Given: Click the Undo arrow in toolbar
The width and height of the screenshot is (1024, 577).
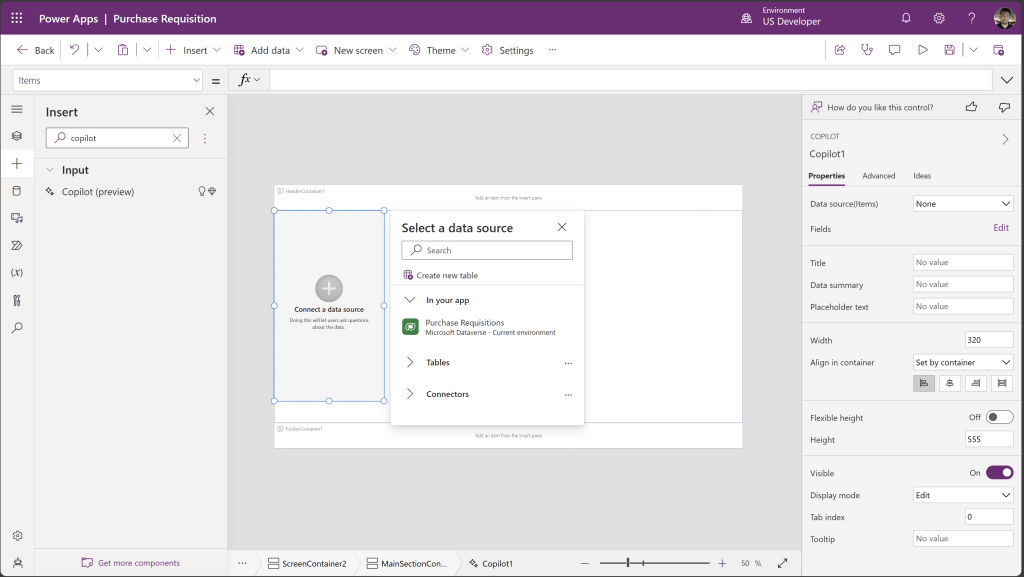Looking at the screenshot, I should pos(74,50).
